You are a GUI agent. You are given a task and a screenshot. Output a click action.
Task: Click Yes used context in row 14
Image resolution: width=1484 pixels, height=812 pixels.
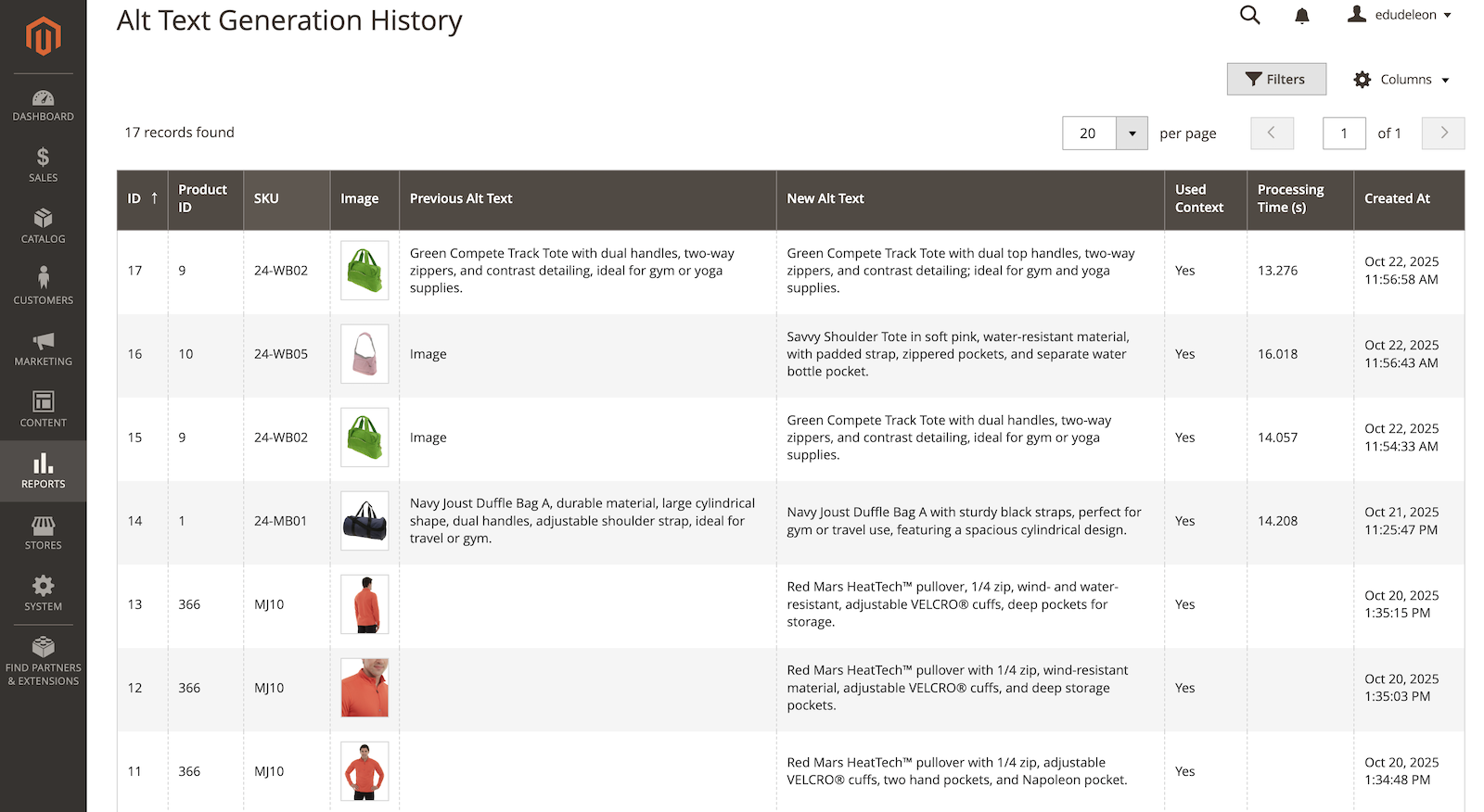[1185, 521]
